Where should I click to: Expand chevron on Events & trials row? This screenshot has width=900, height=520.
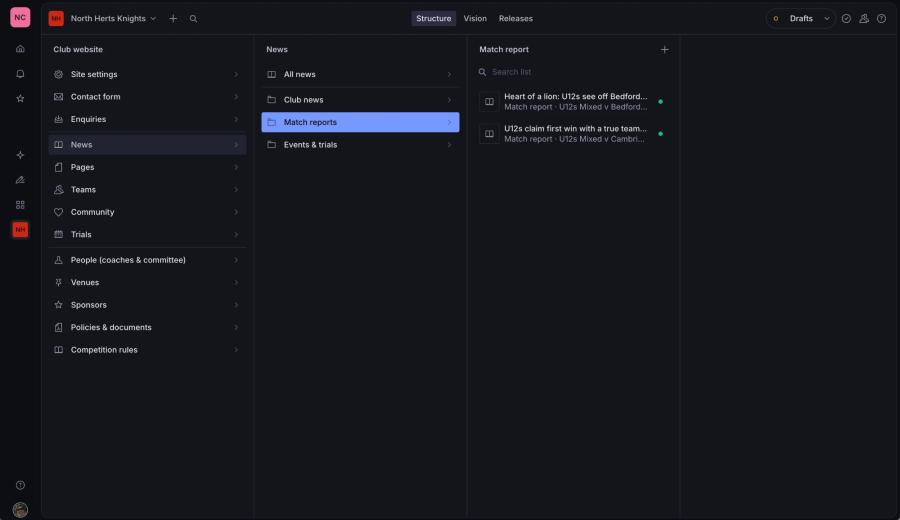pos(449,145)
